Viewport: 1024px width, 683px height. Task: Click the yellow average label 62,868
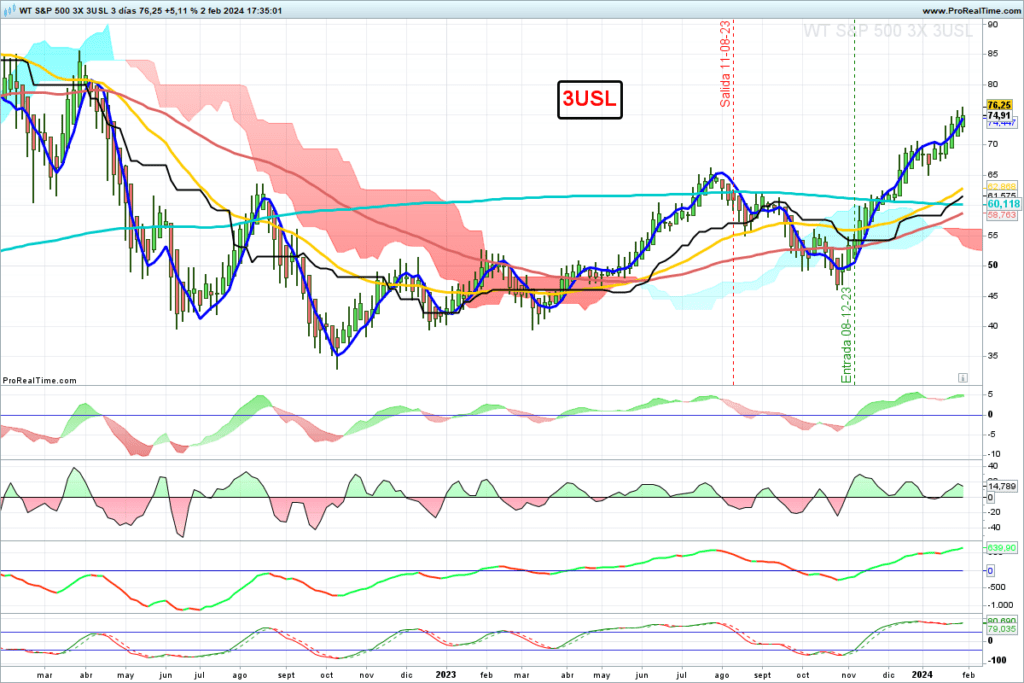[x=1001, y=187]
